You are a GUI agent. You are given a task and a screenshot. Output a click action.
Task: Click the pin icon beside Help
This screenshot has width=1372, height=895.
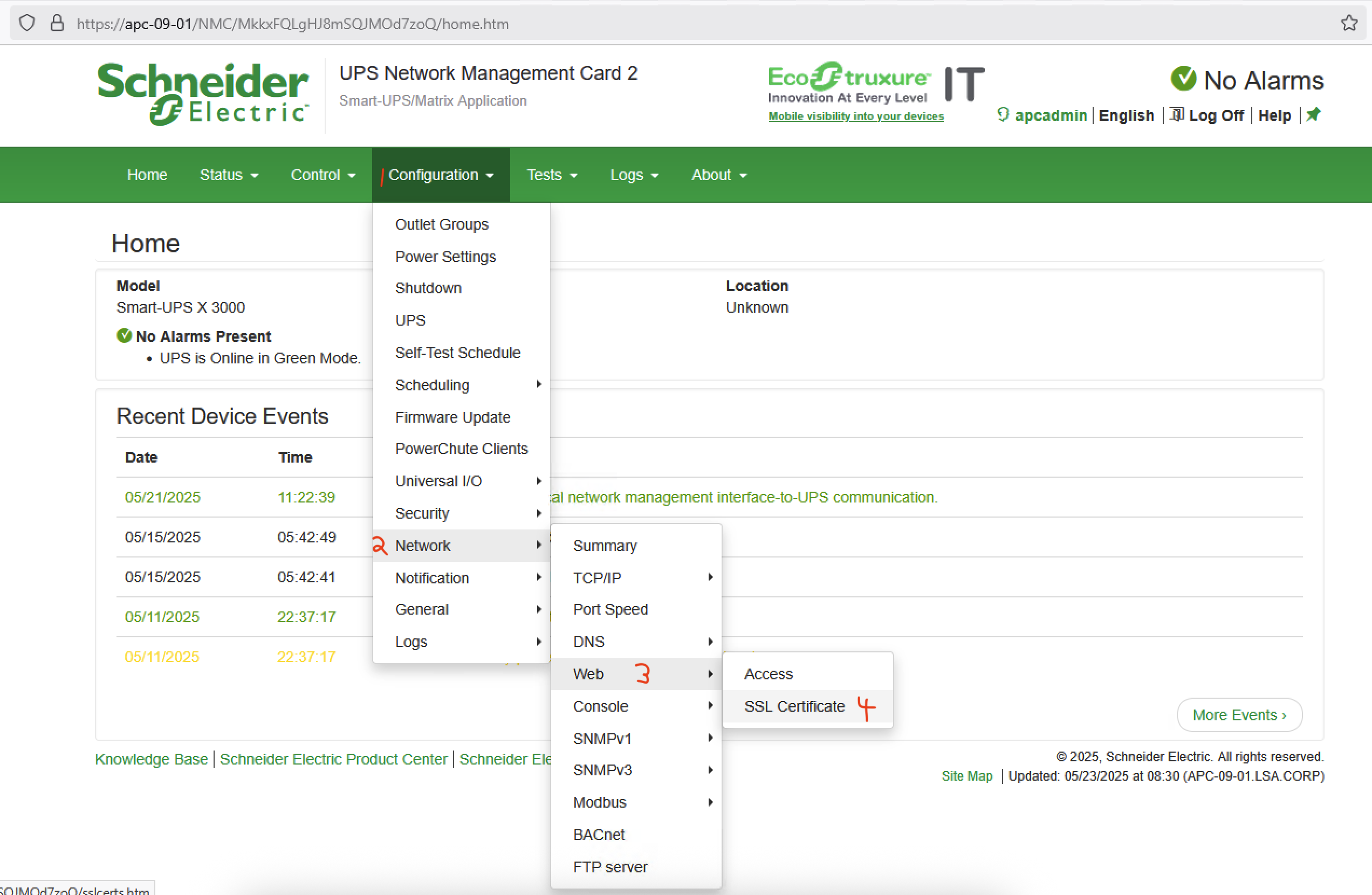tap(1313, 115)
